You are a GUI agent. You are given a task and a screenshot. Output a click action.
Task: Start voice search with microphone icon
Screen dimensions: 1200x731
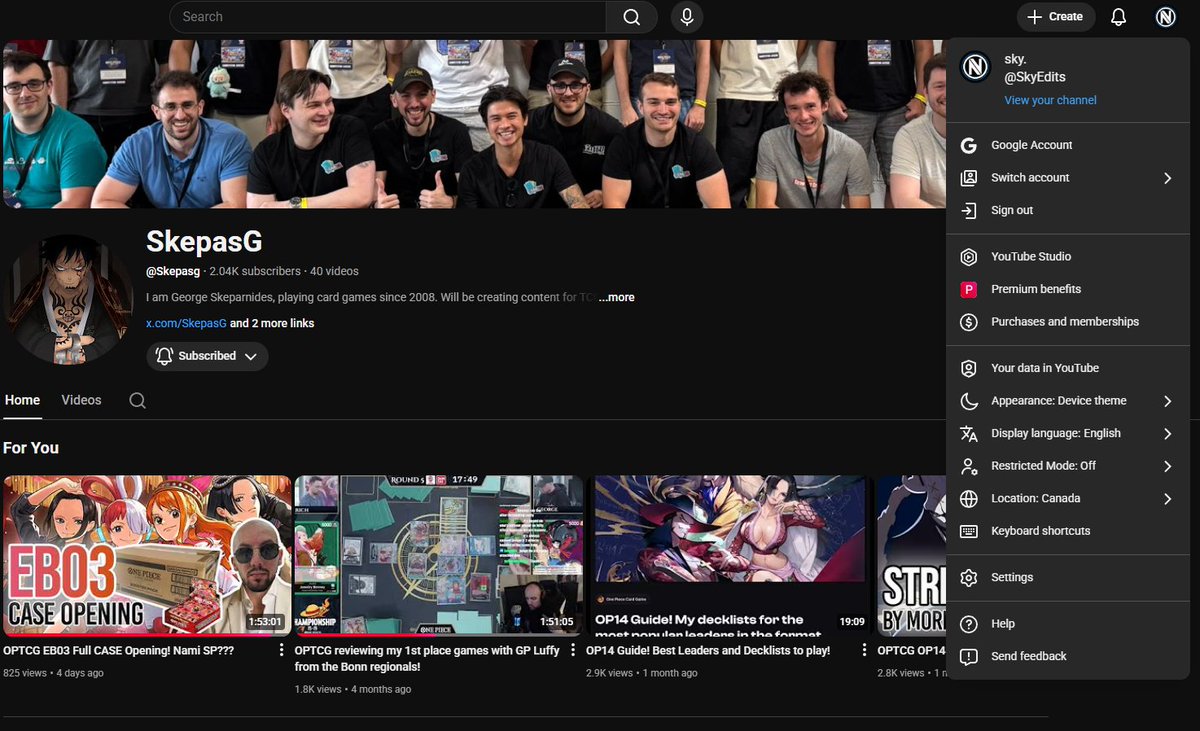(x=687, y=17)
